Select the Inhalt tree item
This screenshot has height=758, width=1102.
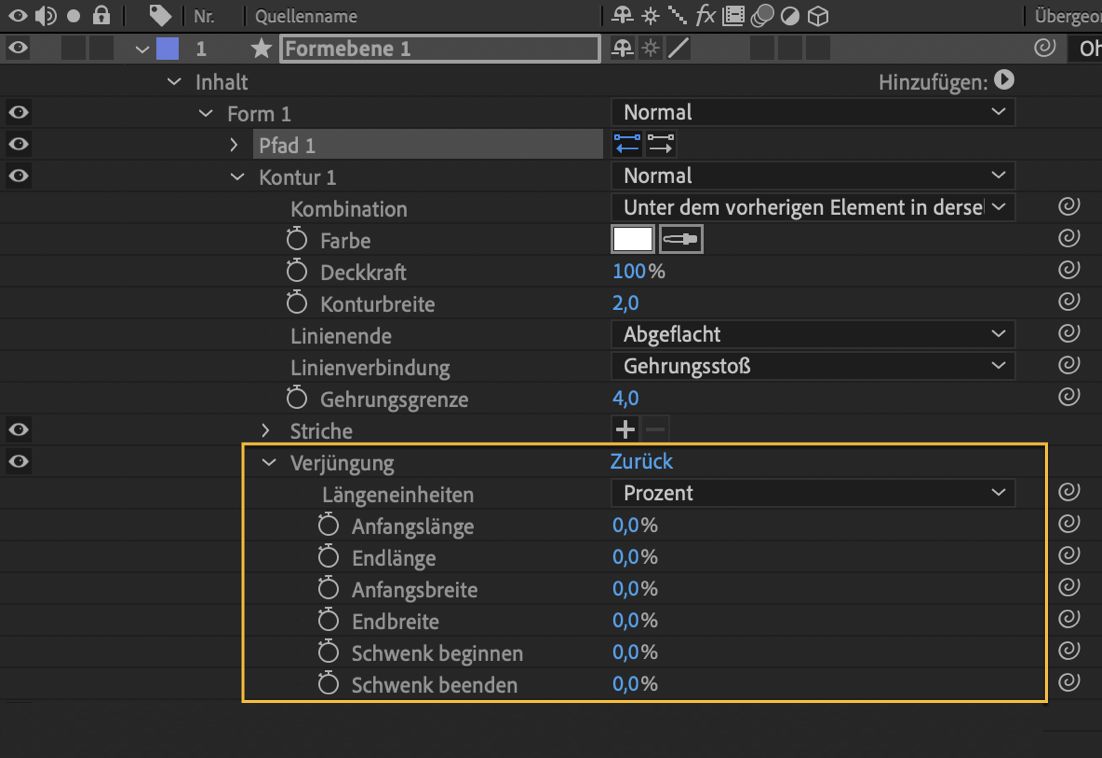[221, 82]
